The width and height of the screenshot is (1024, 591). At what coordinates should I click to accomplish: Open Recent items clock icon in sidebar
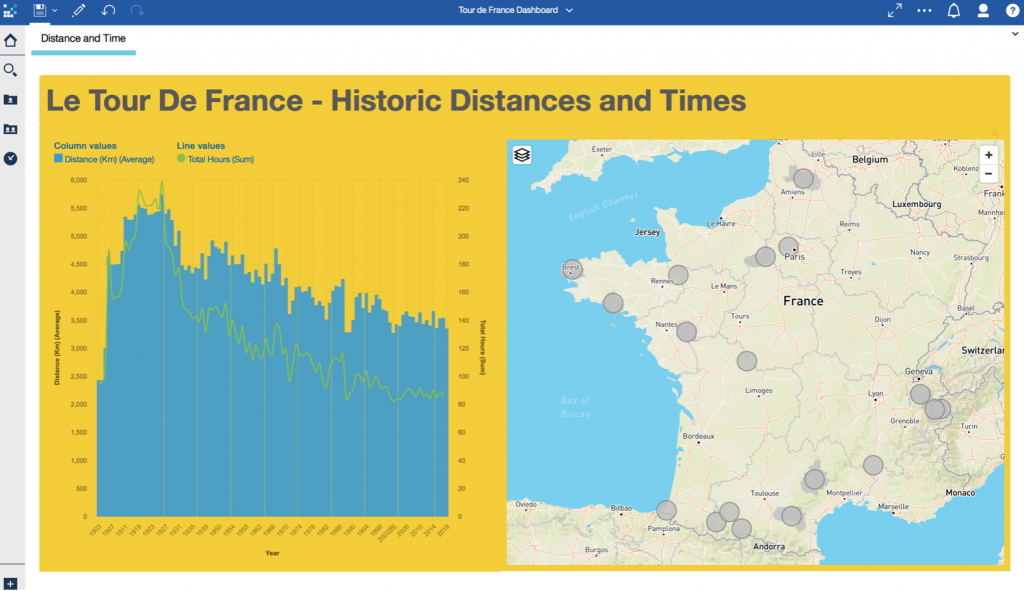[10, 159]
